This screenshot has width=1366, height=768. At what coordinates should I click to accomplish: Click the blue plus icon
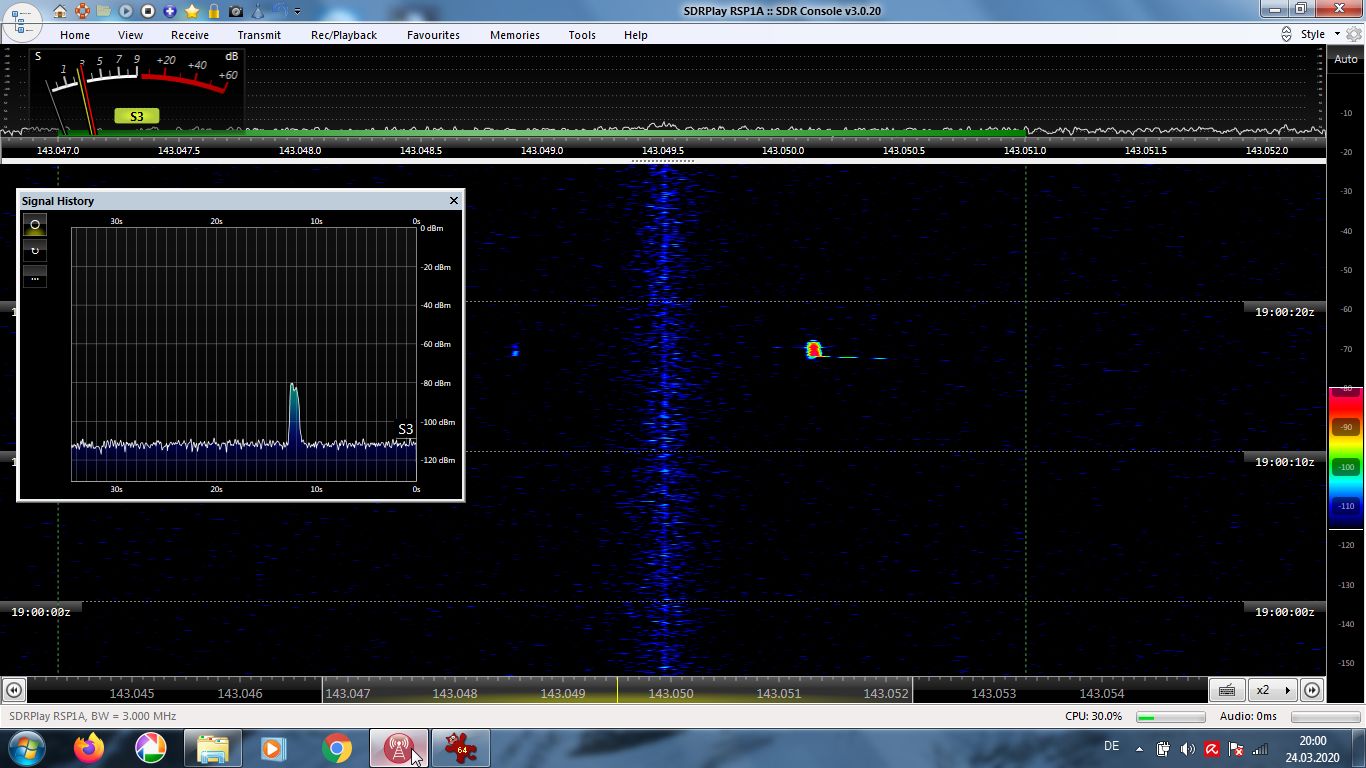170,11
